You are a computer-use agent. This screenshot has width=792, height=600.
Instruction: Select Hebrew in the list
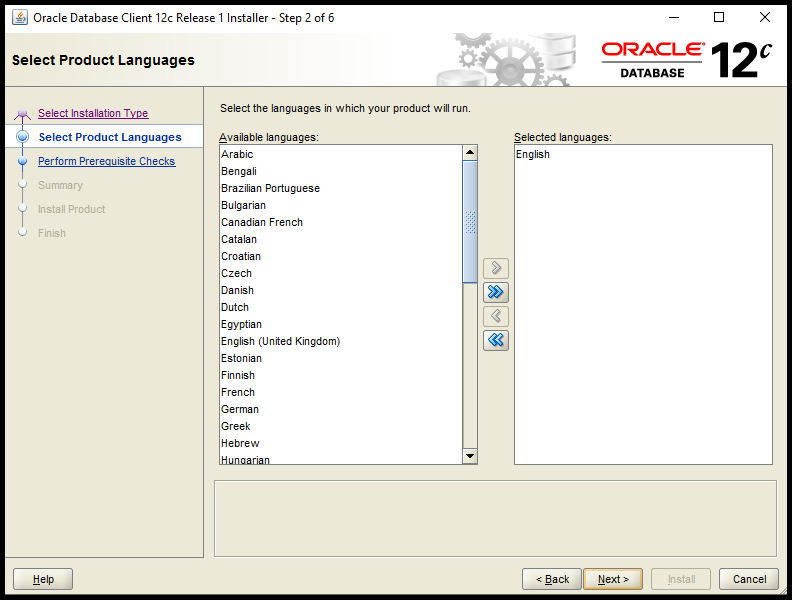[x=341, y=443]
